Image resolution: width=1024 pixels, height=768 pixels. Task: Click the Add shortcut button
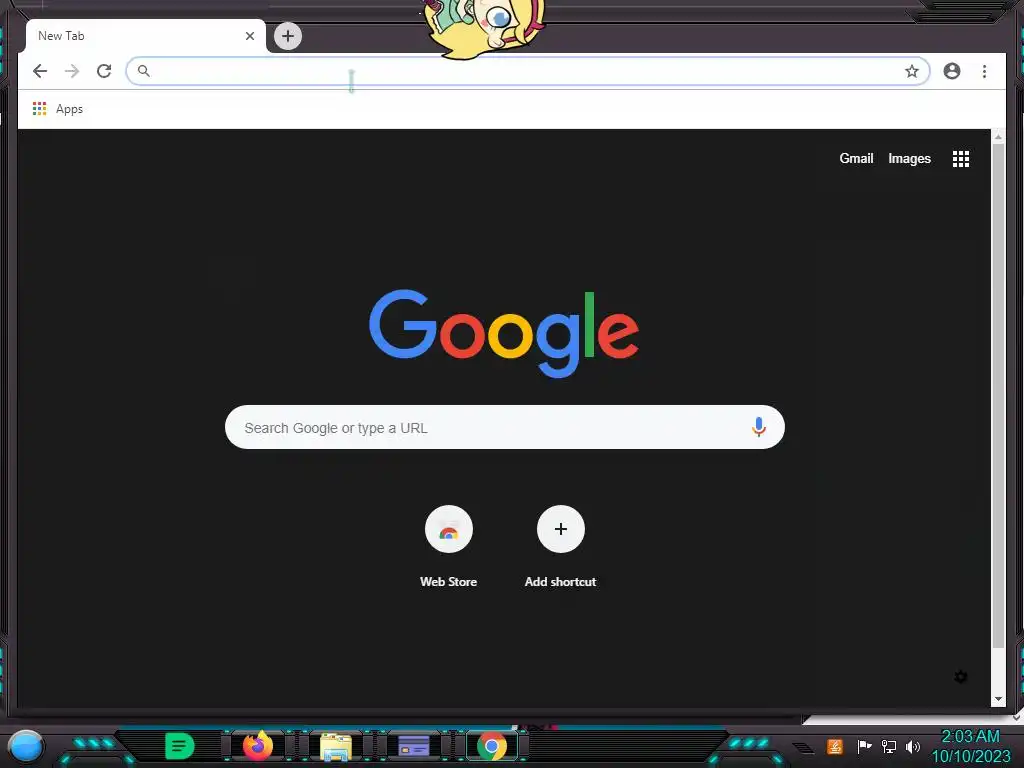pos(560,547)
